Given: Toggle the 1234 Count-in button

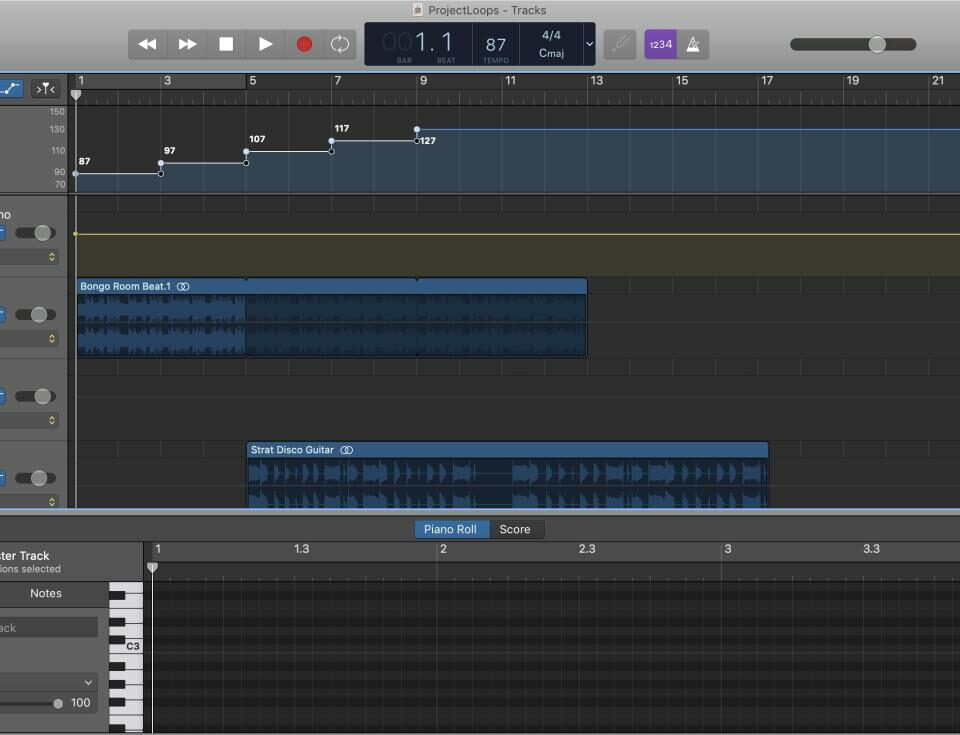Looking at the screenshot, I should click(x=660, y=44).
